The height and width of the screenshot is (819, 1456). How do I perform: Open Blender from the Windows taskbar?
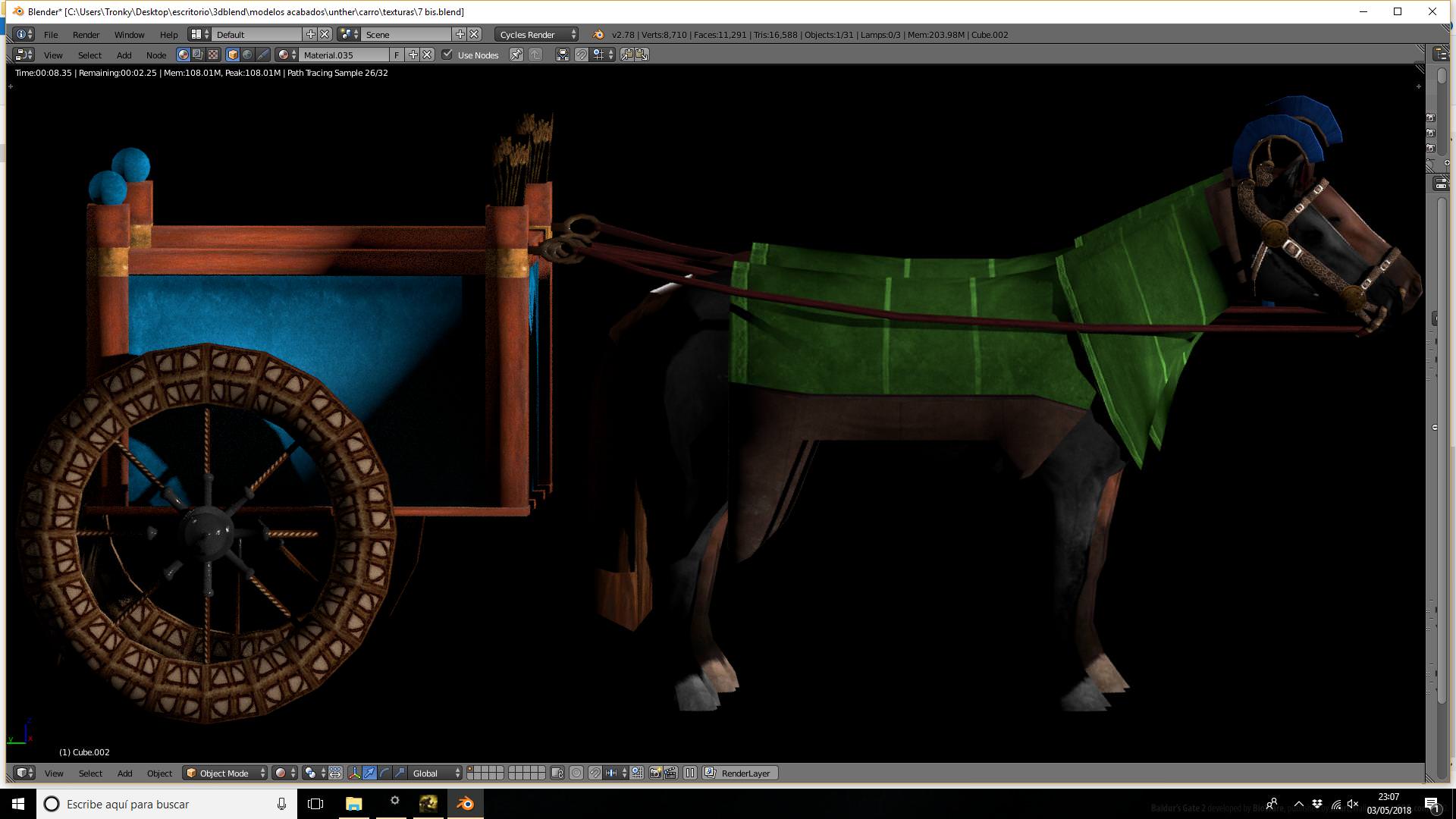point(465,804)
